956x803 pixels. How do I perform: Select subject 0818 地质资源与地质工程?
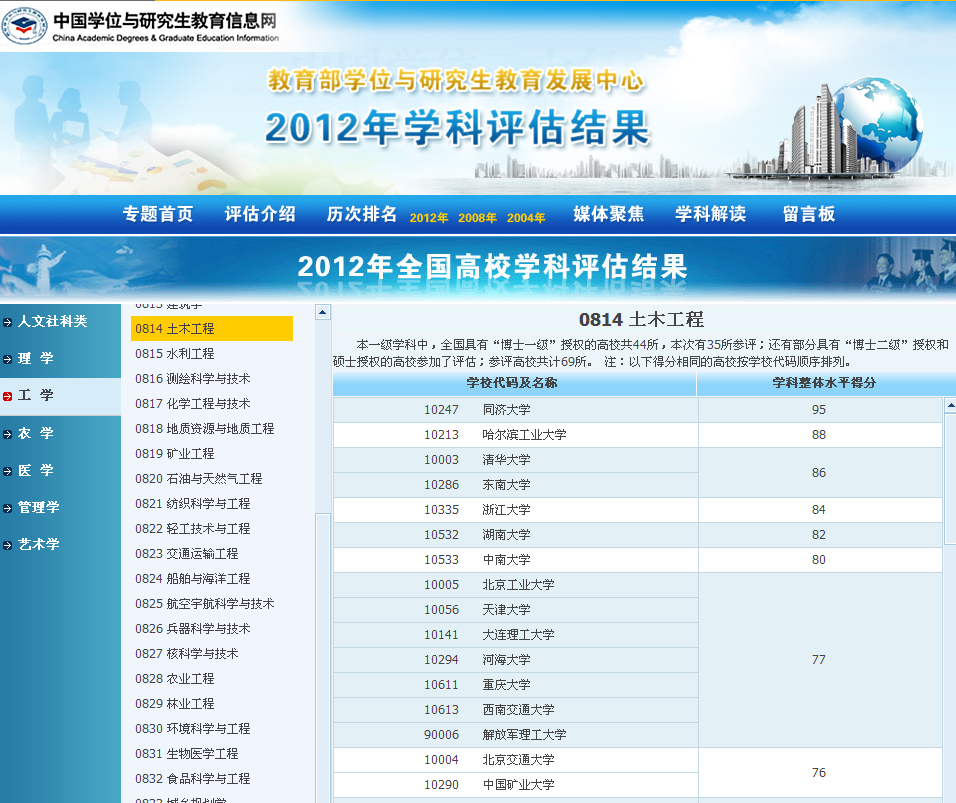tap(205, 429)
